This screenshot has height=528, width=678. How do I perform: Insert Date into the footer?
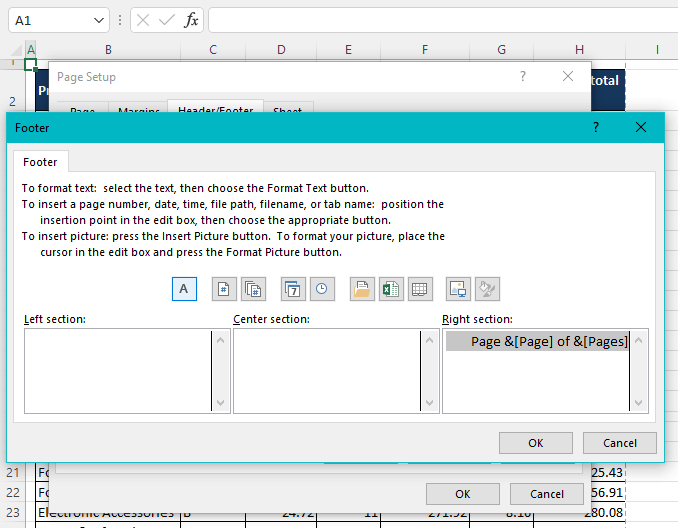pos(293,289)
